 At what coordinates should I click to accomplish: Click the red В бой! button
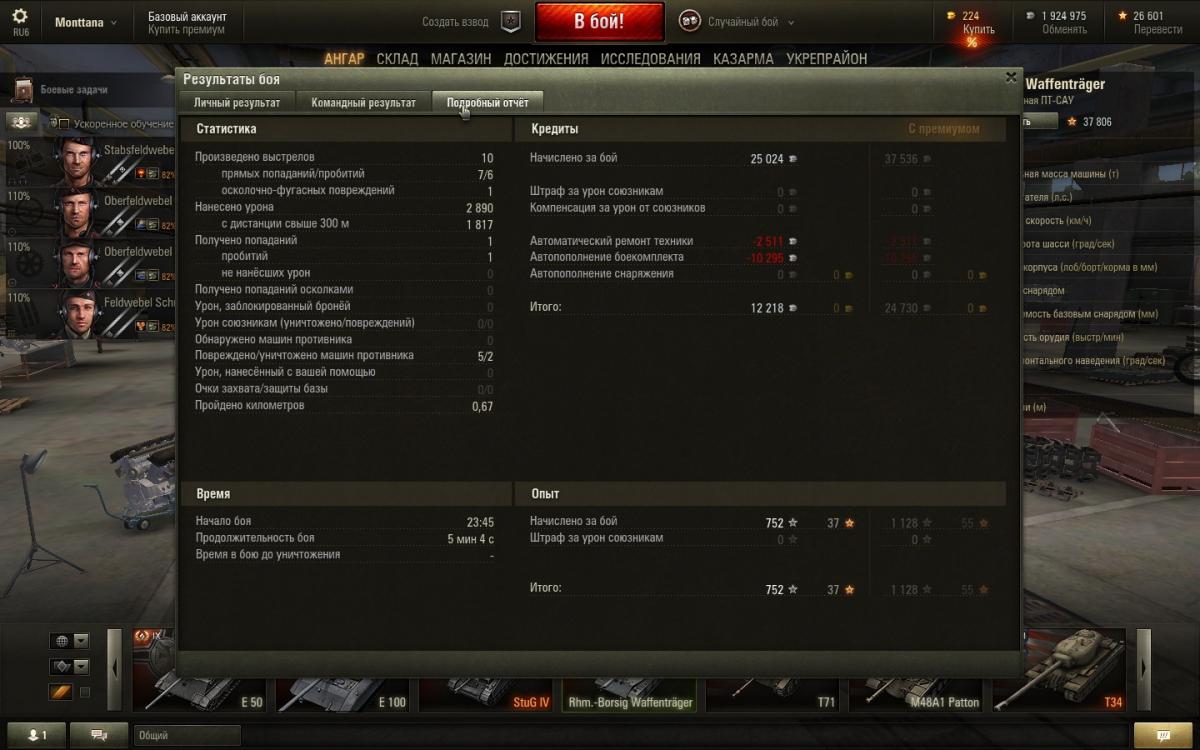[600, 22]
